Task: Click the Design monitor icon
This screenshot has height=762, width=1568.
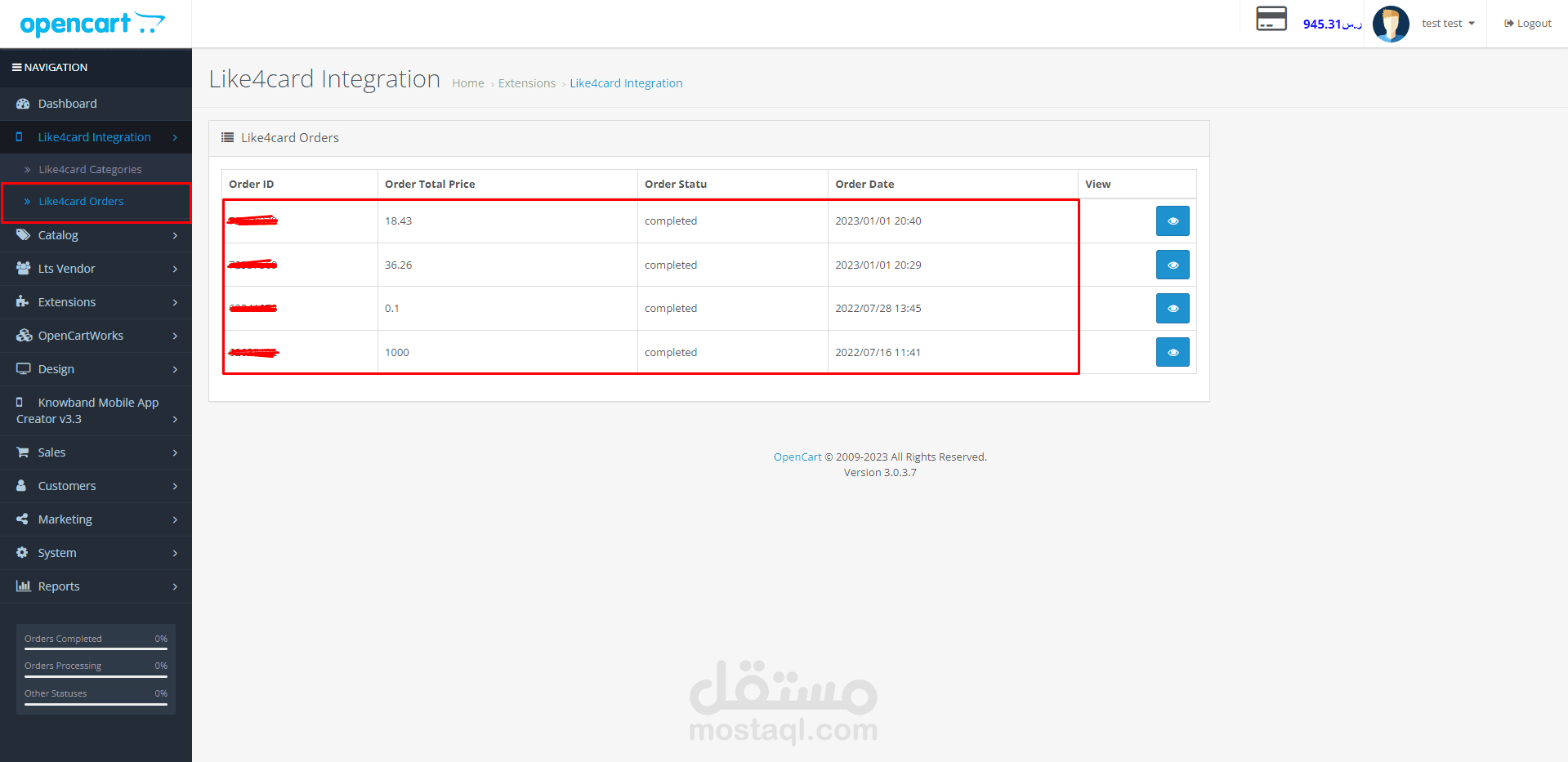Action: click(x=23, y=369)
